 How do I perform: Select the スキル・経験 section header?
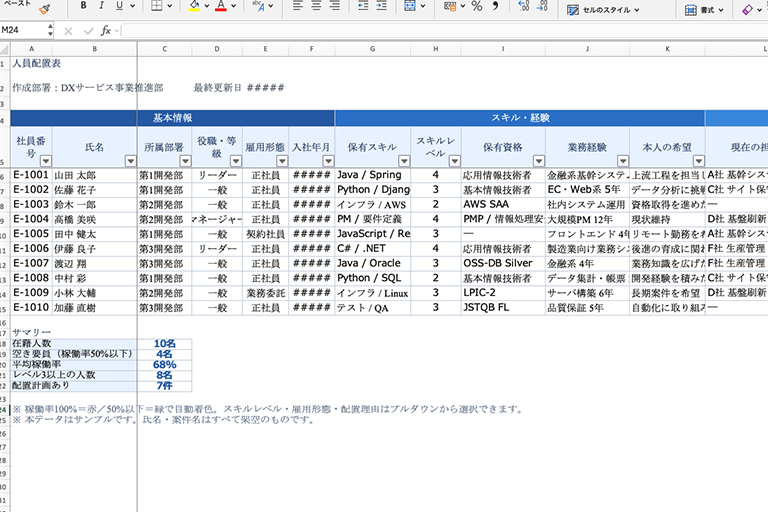pos(520,118)
